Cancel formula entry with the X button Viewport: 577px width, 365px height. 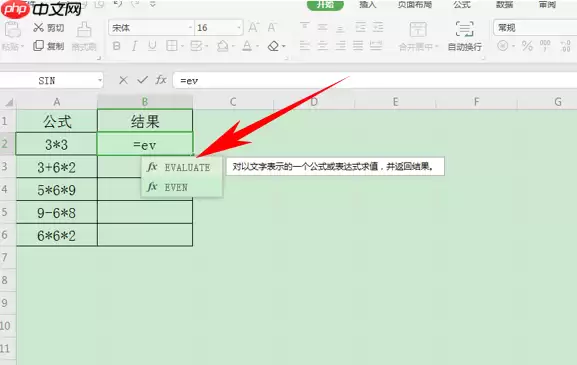coord(123,80)
